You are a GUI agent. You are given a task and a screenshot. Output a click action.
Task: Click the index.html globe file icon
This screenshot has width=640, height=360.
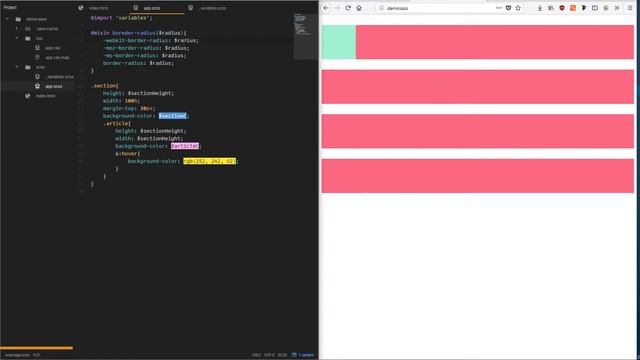(28, 96)
